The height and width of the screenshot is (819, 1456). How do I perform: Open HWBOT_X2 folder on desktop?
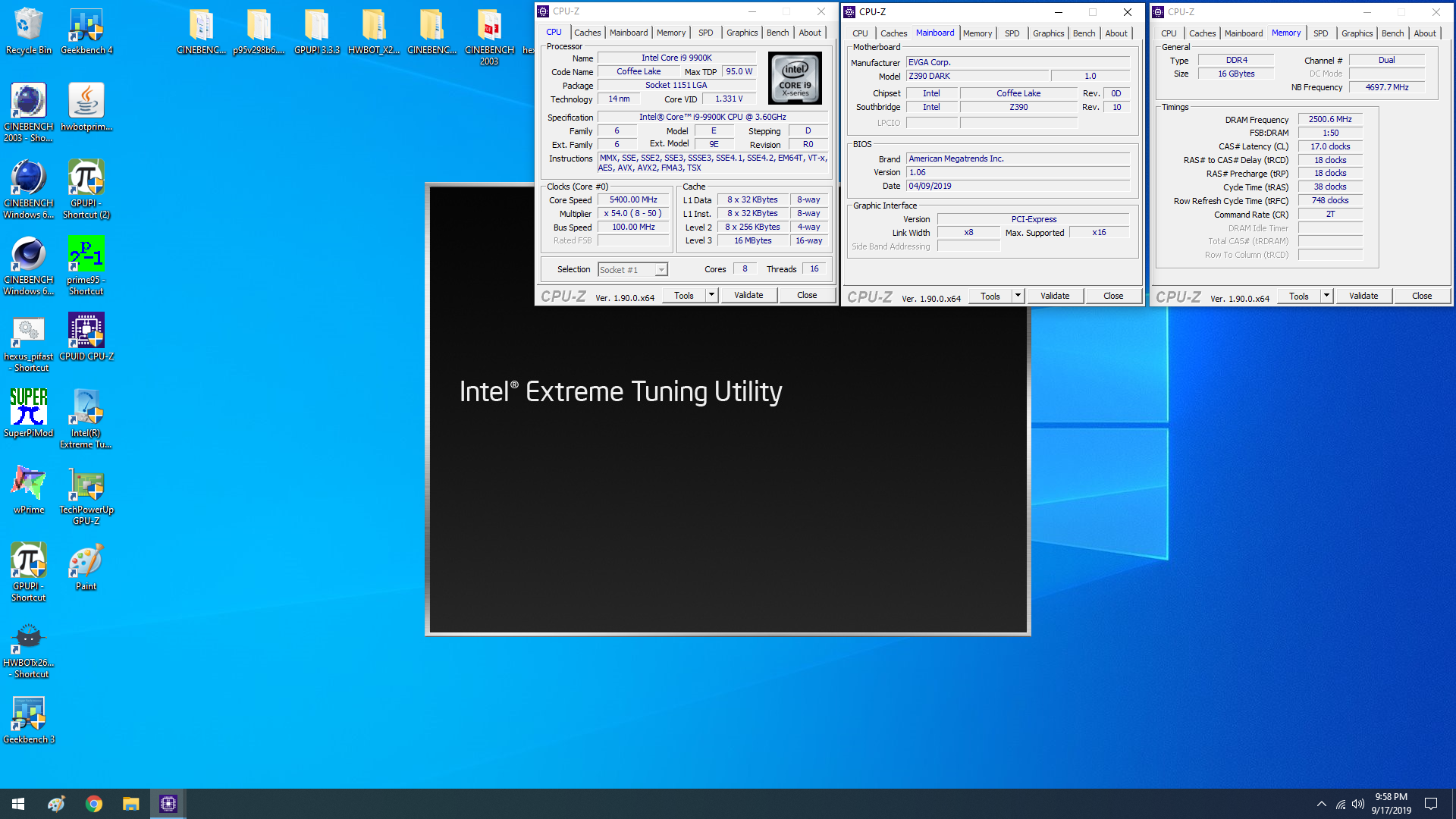pos(374,32)
